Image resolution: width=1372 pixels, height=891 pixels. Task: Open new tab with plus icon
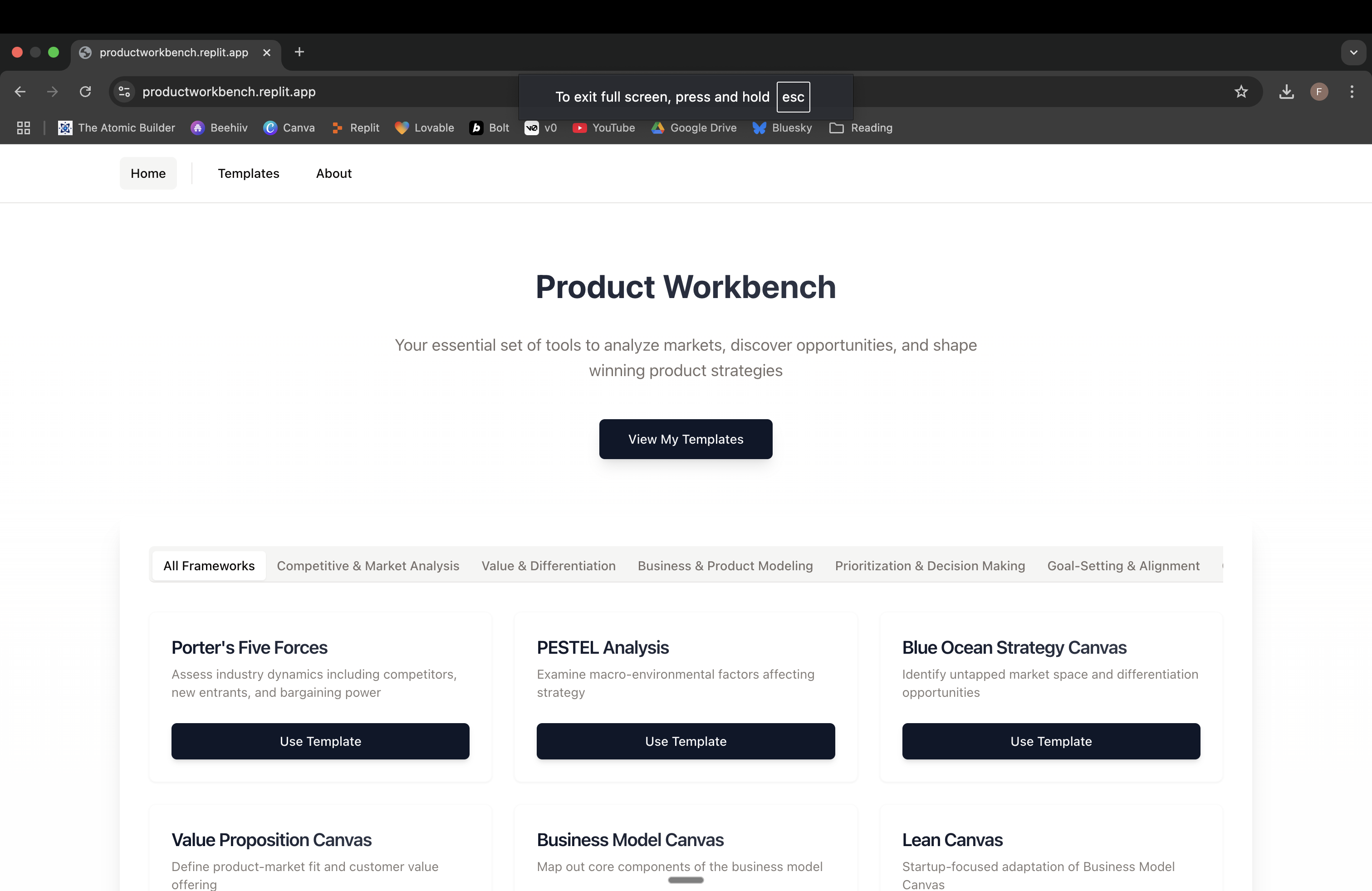tap(299, 52)
